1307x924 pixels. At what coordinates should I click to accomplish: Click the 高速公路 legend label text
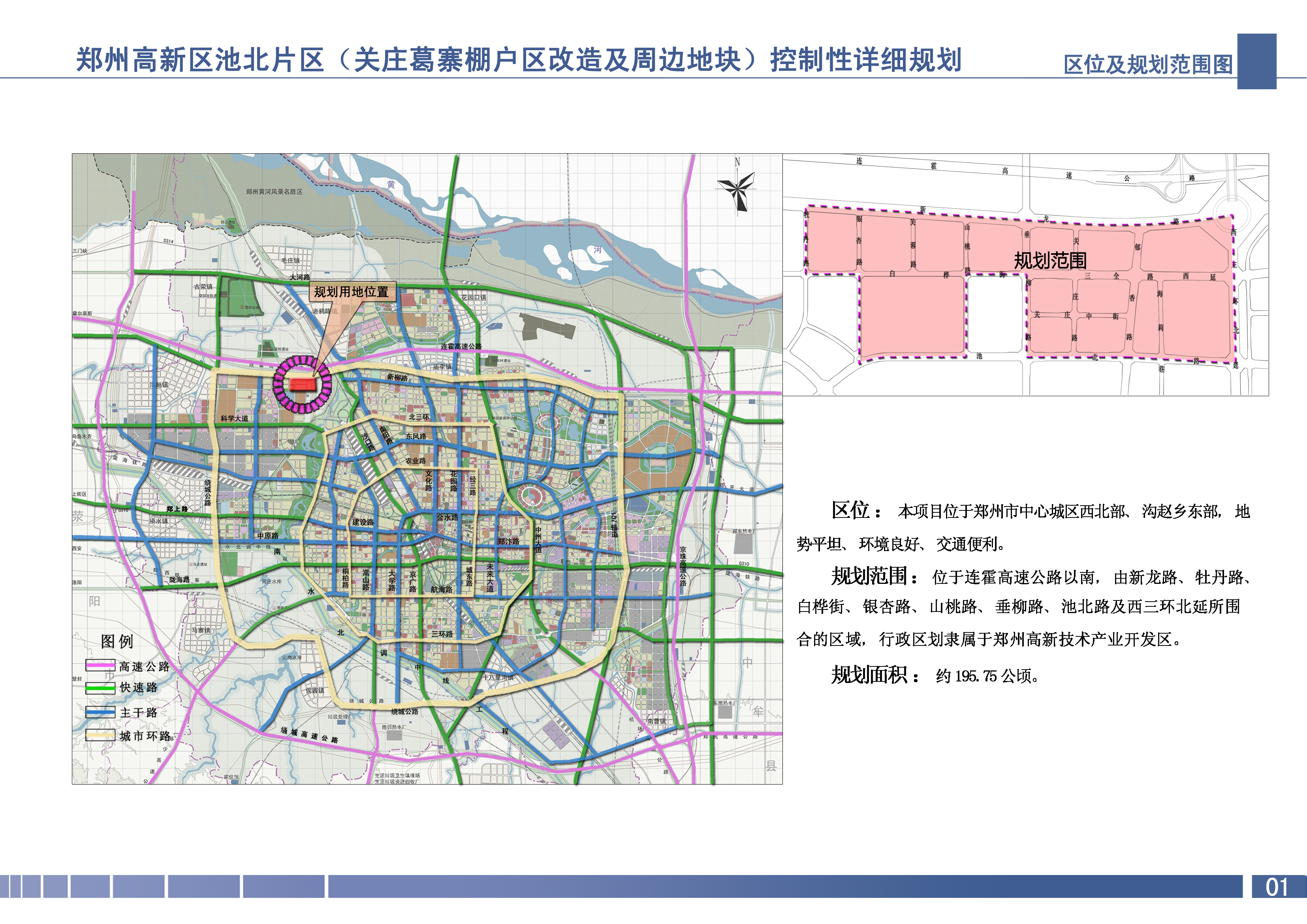pos(145,666)
